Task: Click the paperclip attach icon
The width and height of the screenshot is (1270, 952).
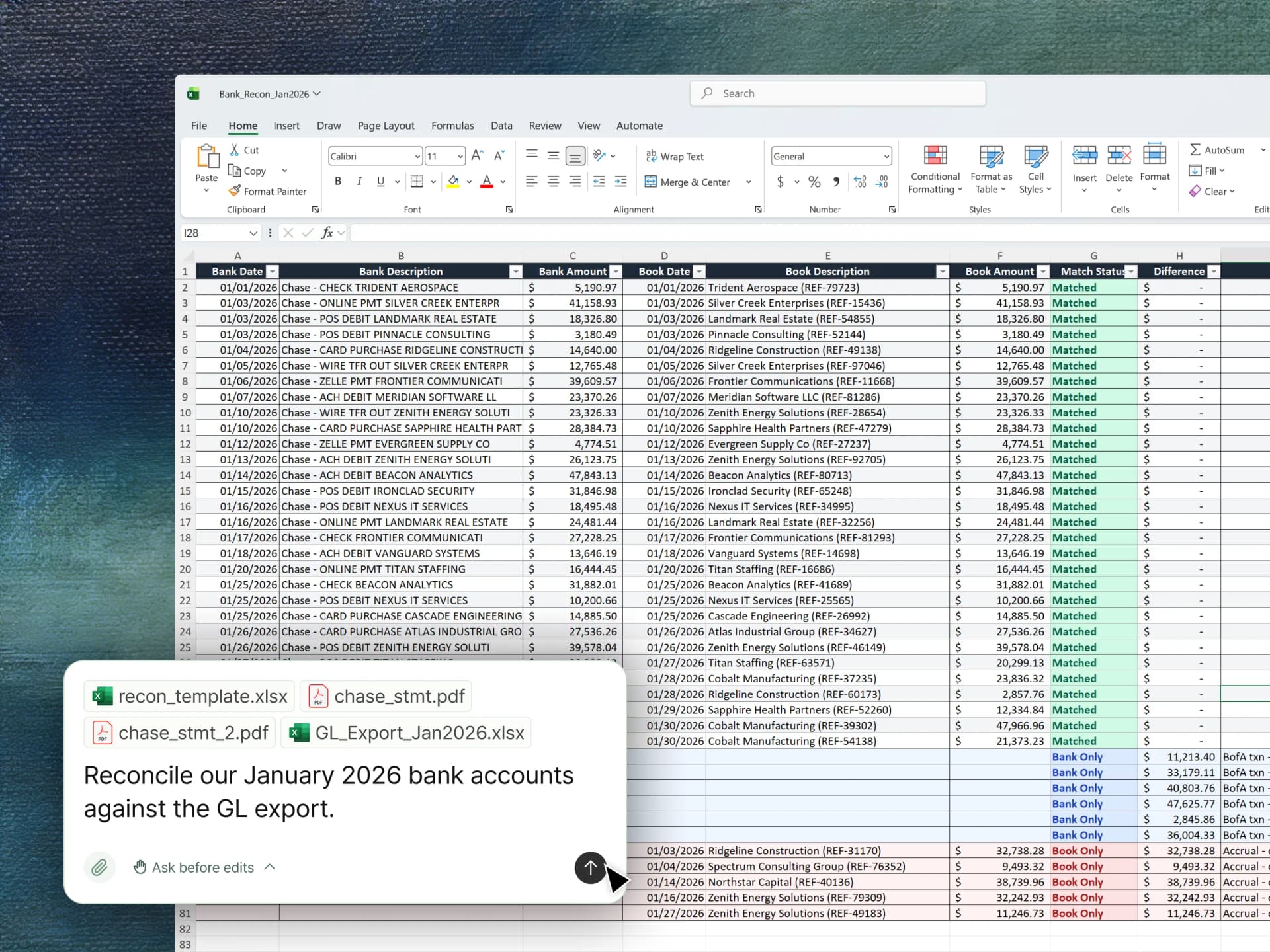Action: pos(99,867)
